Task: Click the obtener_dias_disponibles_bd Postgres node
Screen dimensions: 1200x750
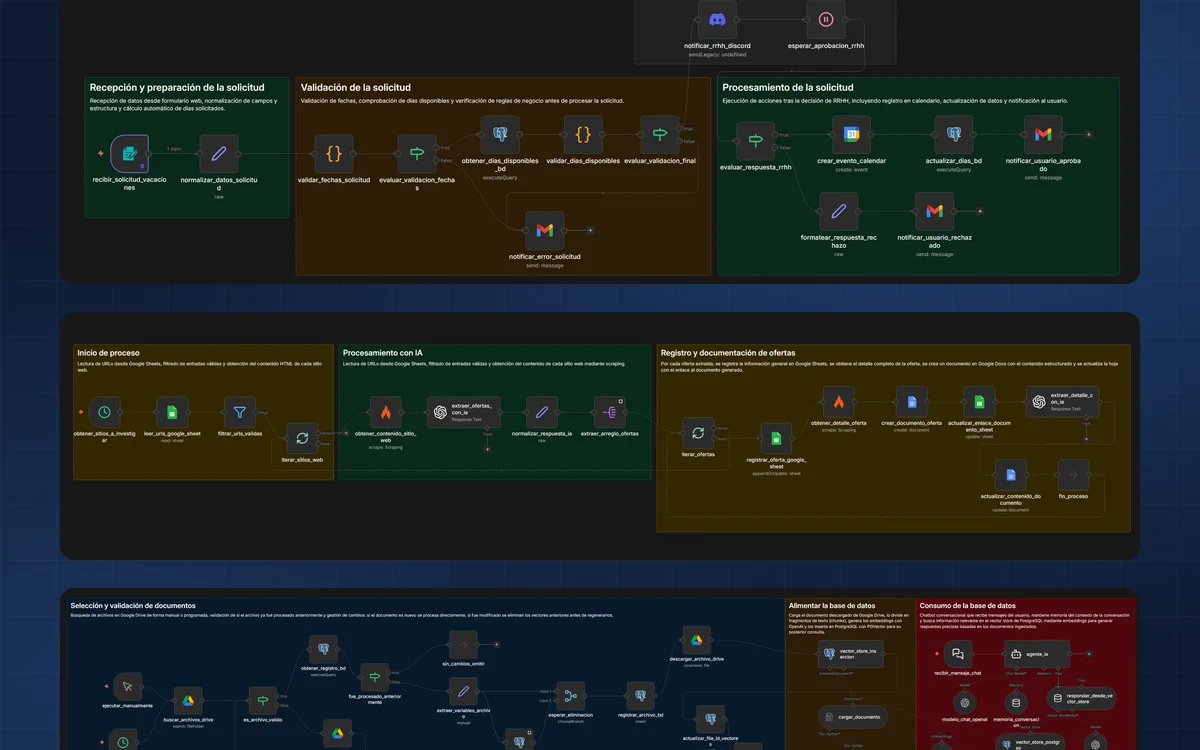Action: click(500, 134)
